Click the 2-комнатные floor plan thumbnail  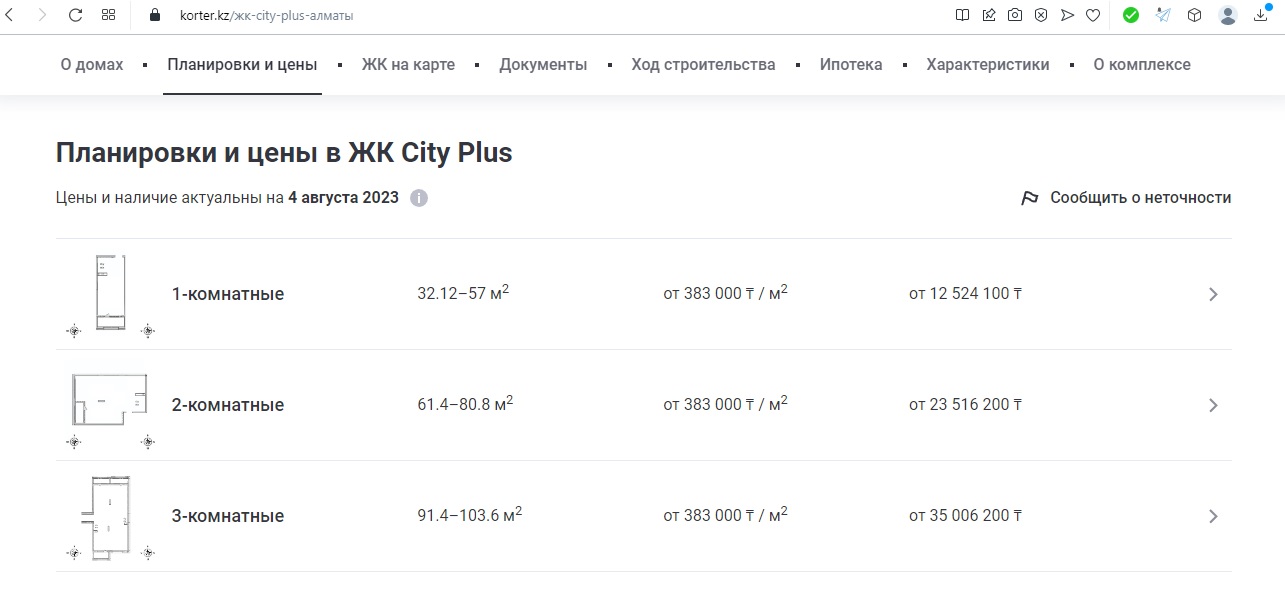[111, 406]
